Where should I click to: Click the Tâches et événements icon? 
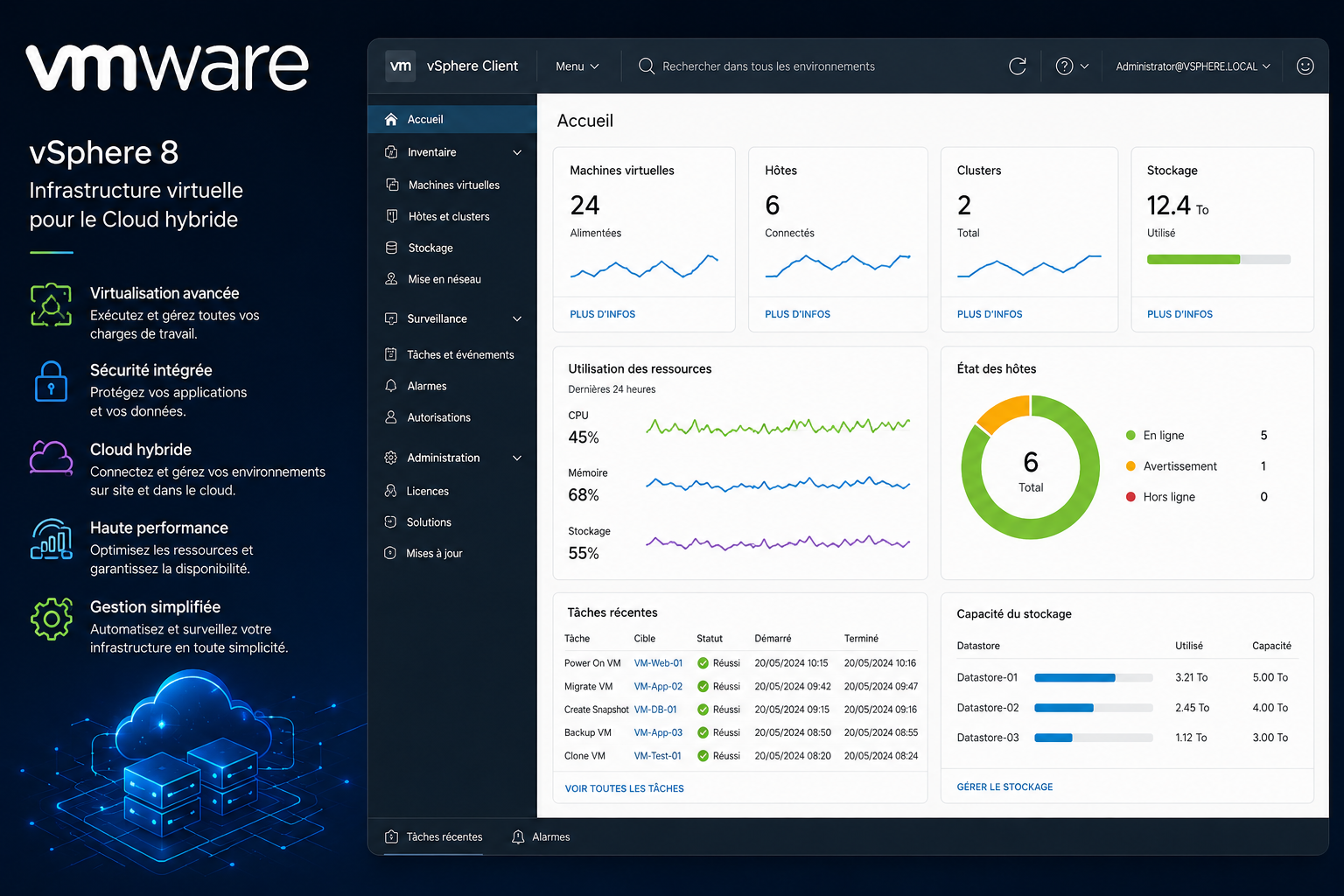(391, 354)
